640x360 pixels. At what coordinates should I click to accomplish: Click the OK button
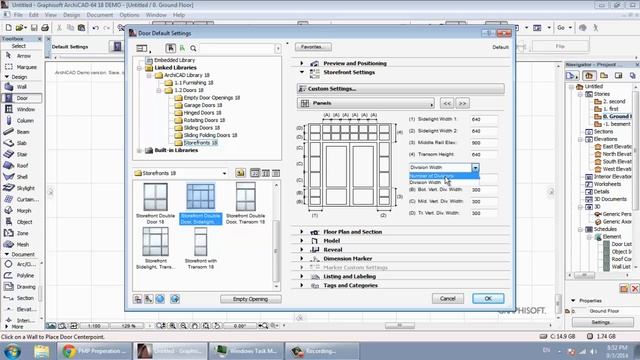click(x=488, y=298)
